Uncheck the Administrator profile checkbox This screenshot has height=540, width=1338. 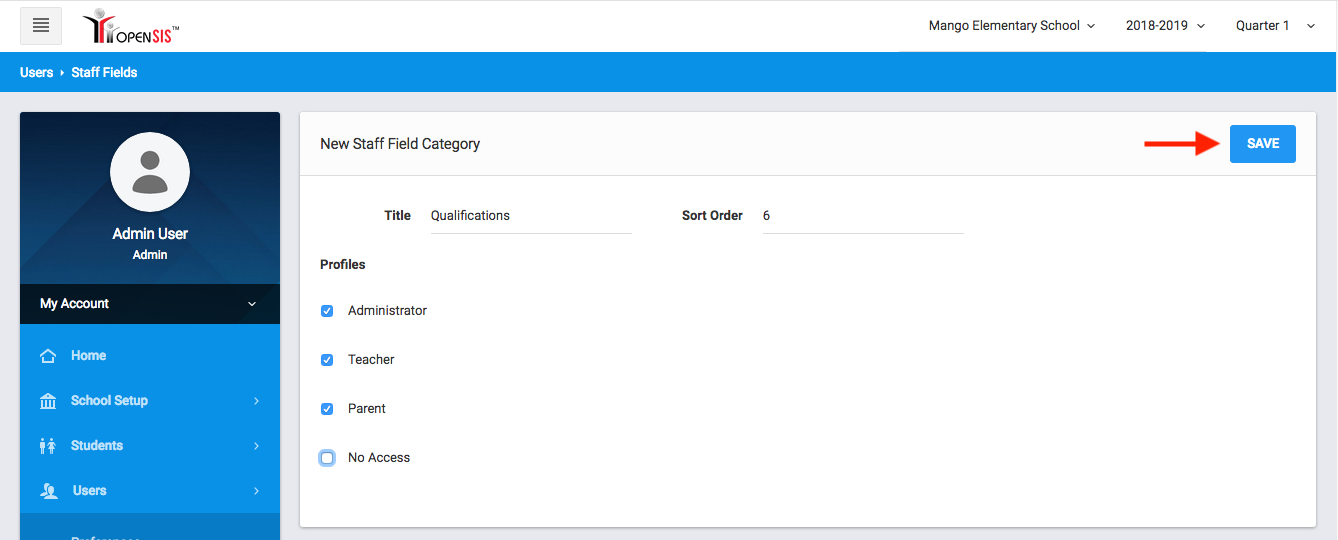point(327,311)
